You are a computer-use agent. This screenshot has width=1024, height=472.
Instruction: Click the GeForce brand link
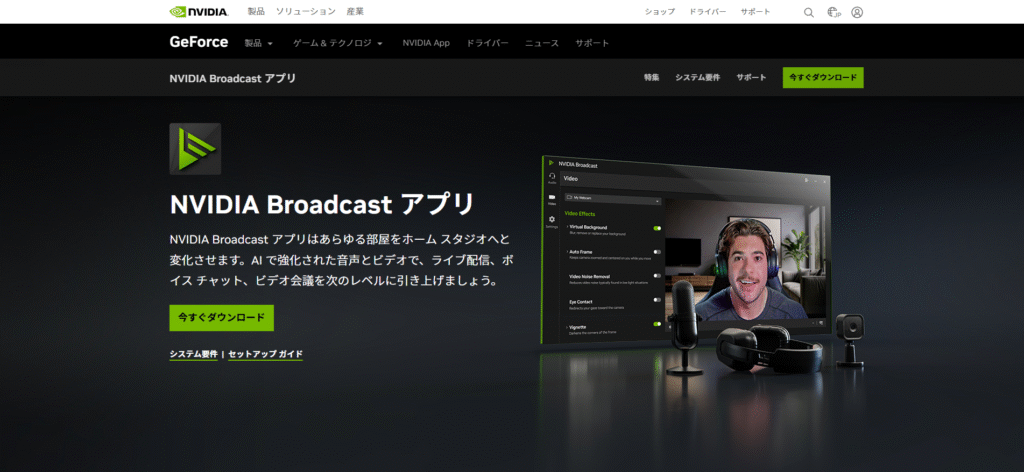[x=199, y=42]
